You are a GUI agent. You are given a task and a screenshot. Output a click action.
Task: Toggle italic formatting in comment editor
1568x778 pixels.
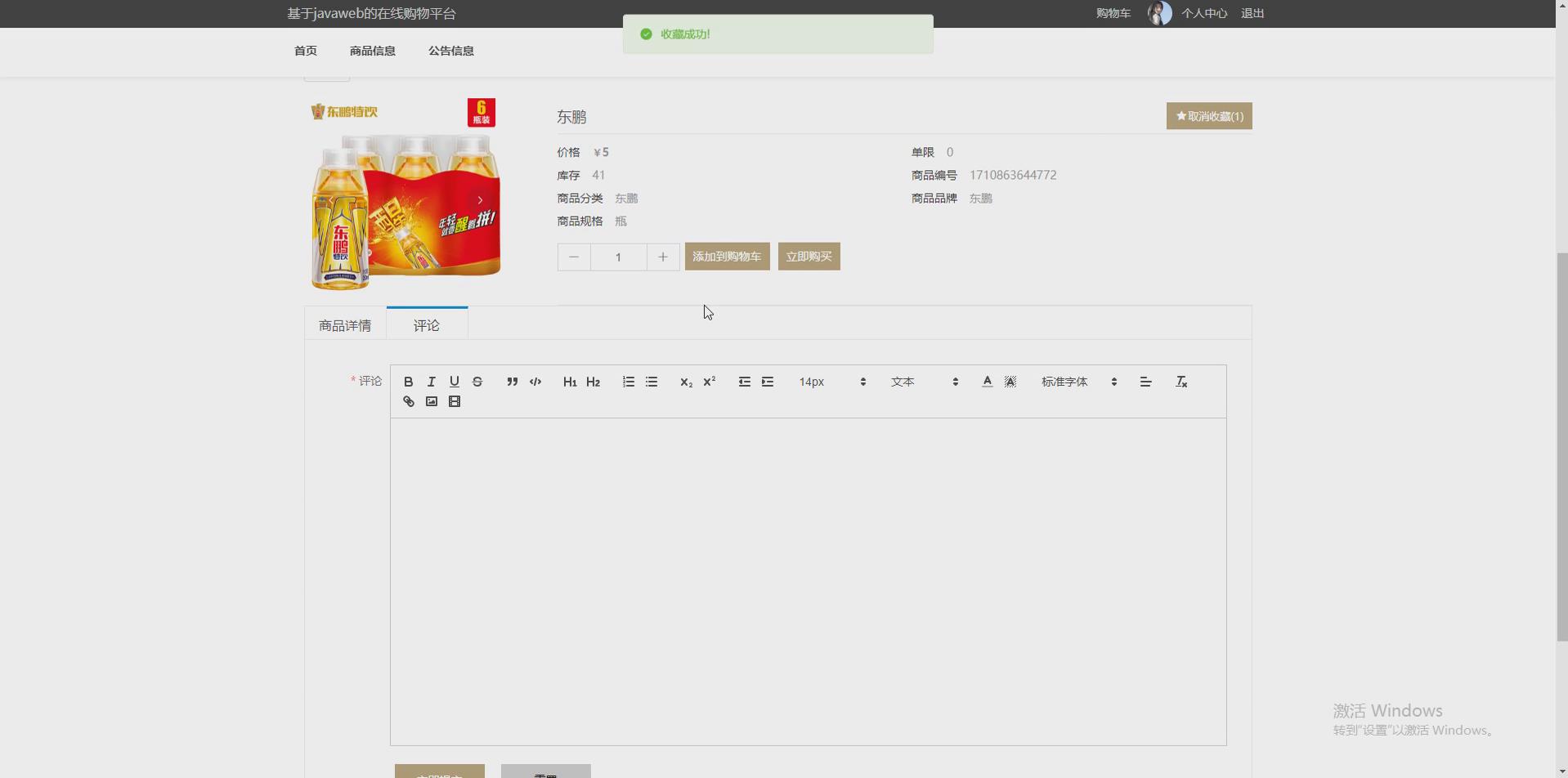point(431,382)
